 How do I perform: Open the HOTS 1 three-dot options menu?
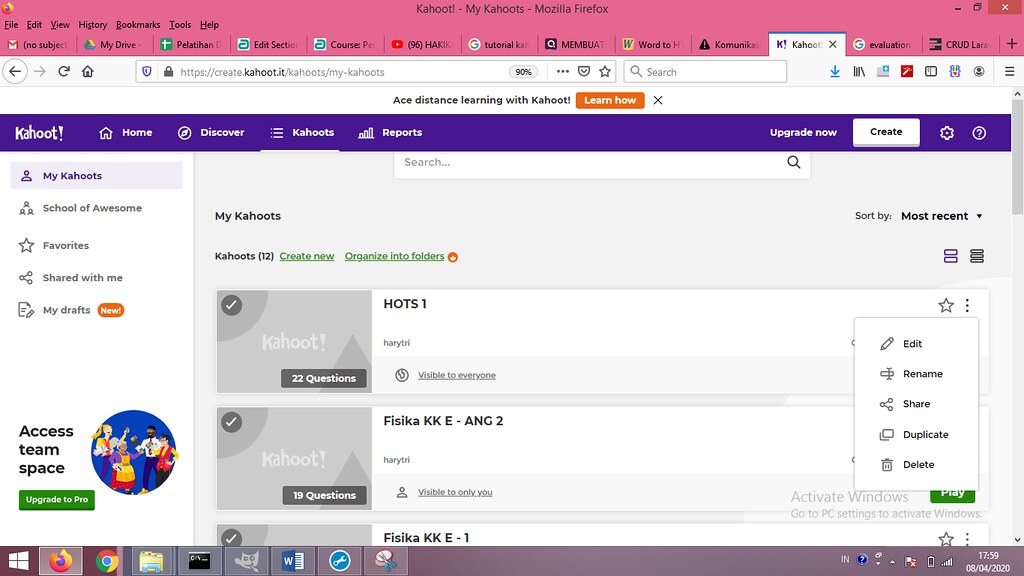pos(967,305)
